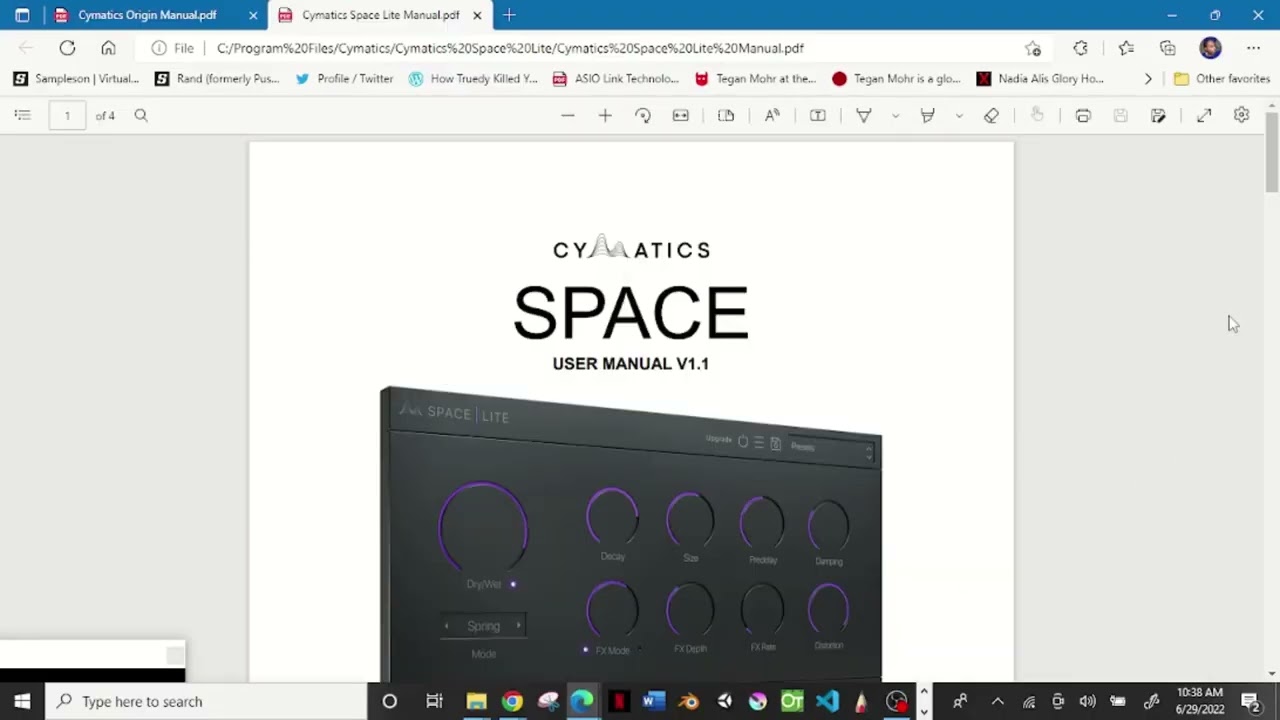Close the Cymatics Space Lite Manual tab

[x=477, y=15]
